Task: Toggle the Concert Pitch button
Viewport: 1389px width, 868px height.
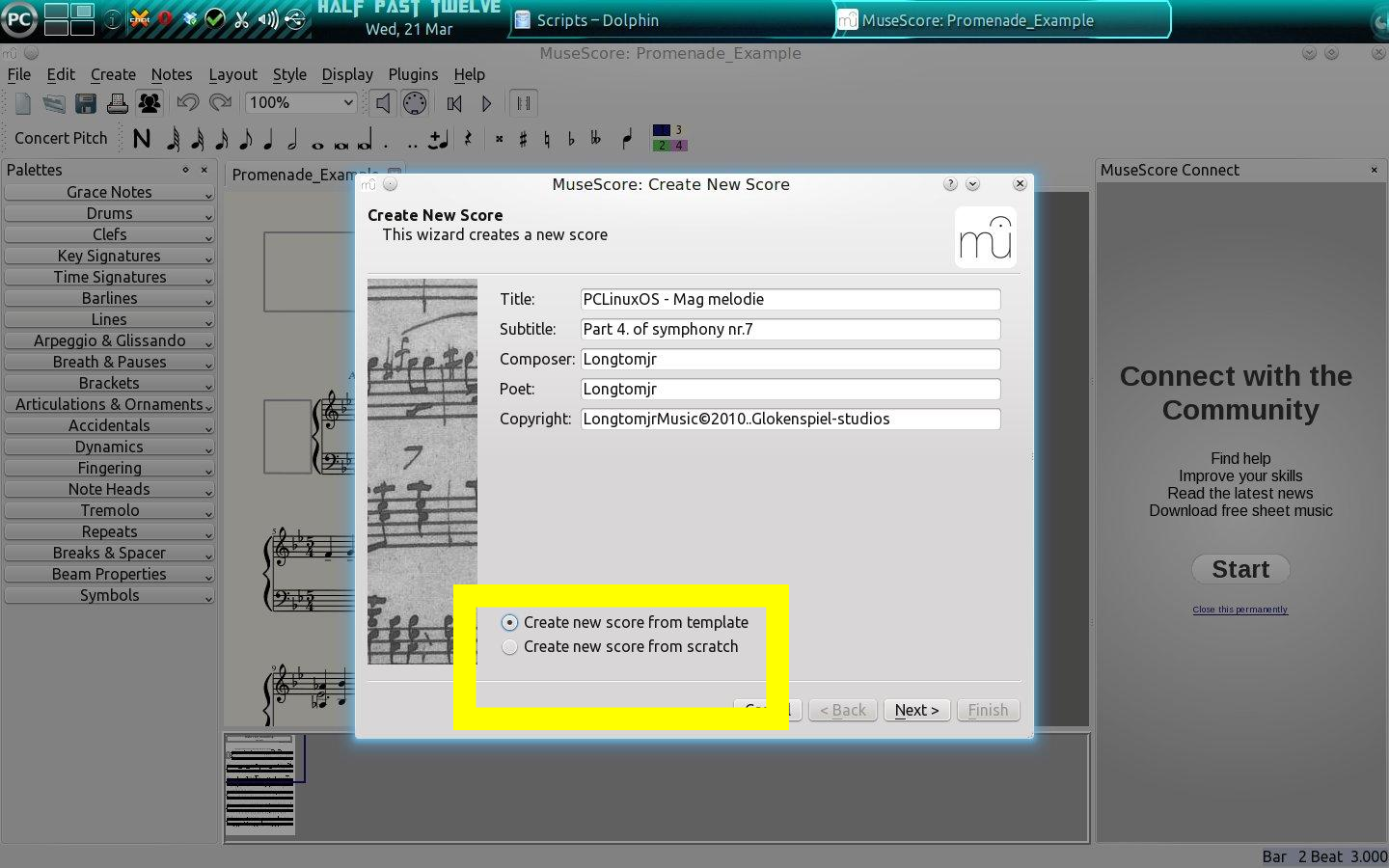Action: (x=61, y=138)
